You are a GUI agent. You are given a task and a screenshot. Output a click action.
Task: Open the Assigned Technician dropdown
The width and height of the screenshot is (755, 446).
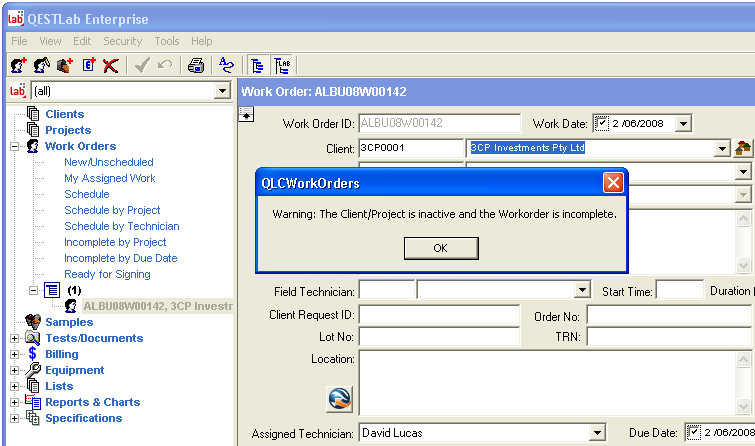click(597, 433)
